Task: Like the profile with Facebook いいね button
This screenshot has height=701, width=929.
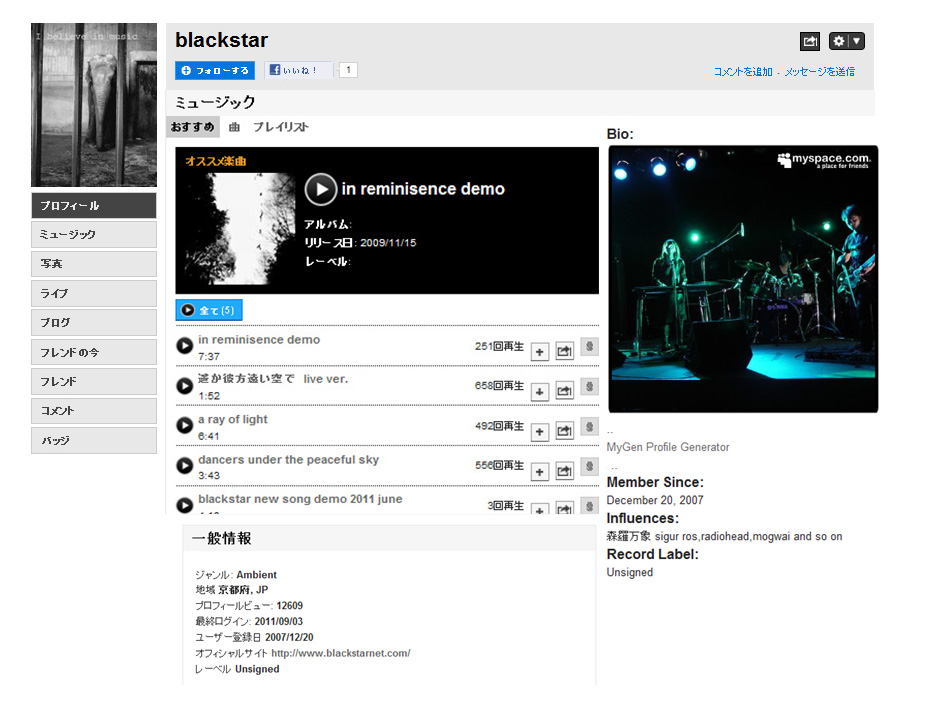Action: click(299, 71)
